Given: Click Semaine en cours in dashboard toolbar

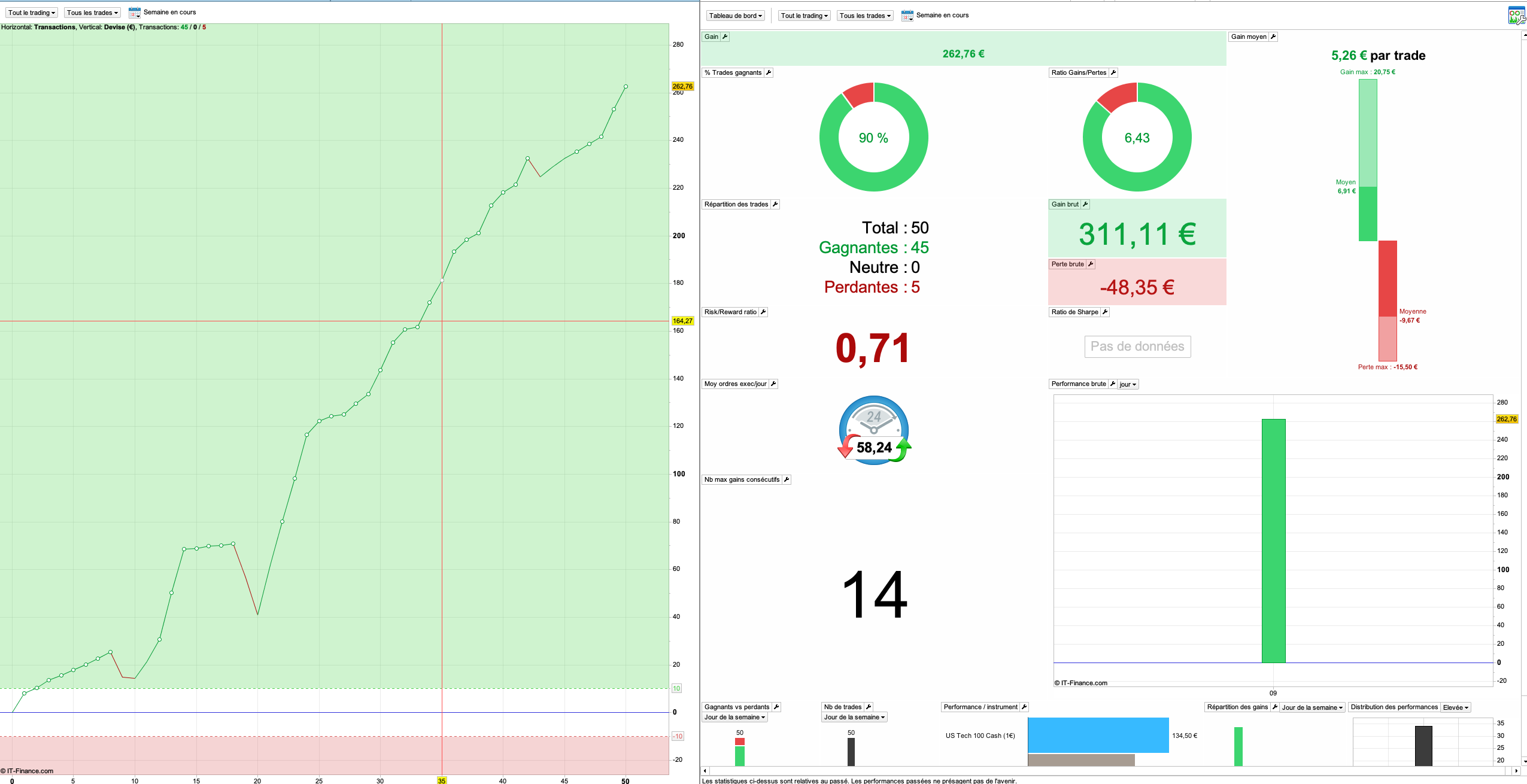Looking at the screenshot, I should (x=942, y=16).
